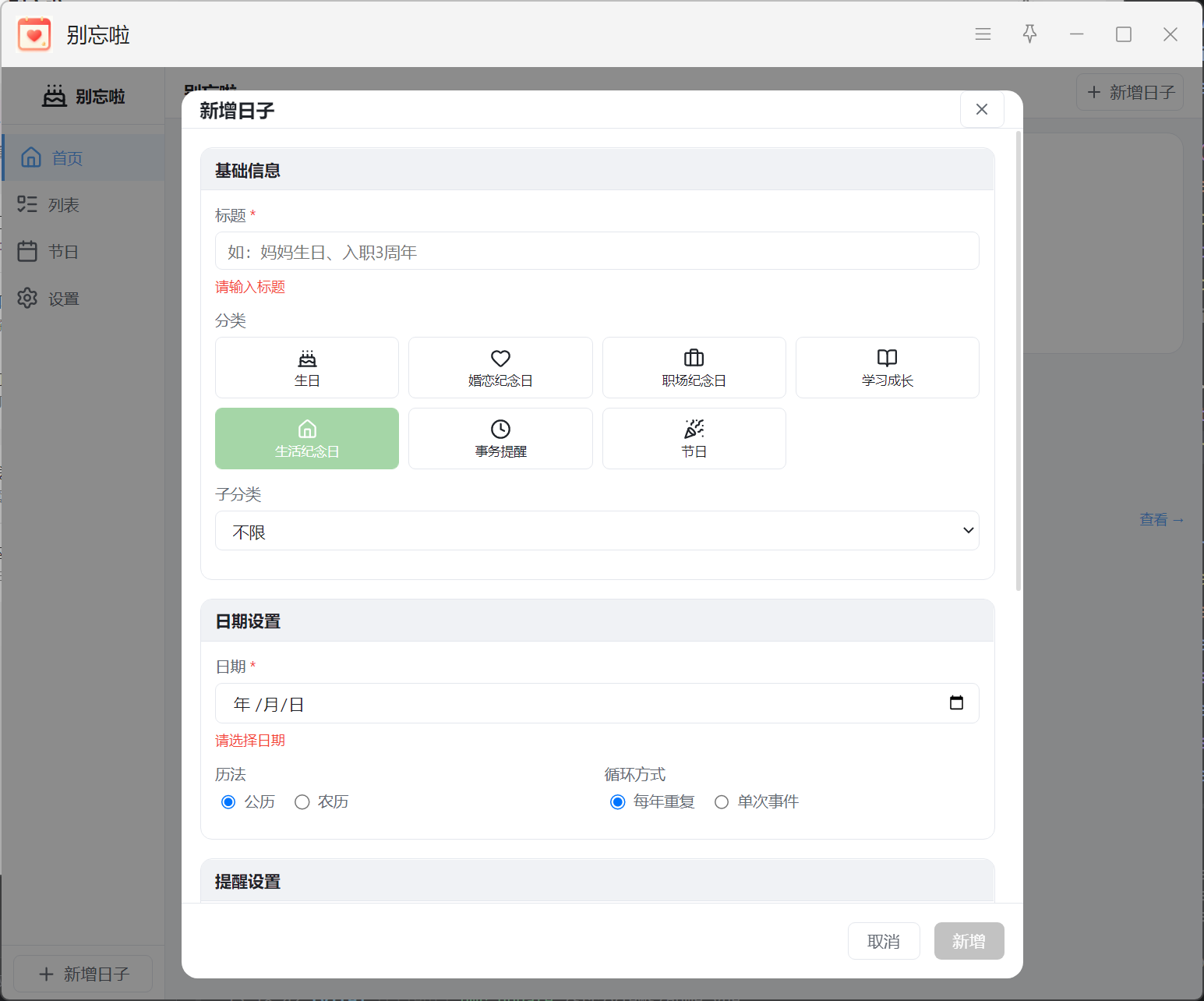Viewport: 1204px width, 1001px height.
Task: Click 取消 to cancel the dialog
Action: 884,941
